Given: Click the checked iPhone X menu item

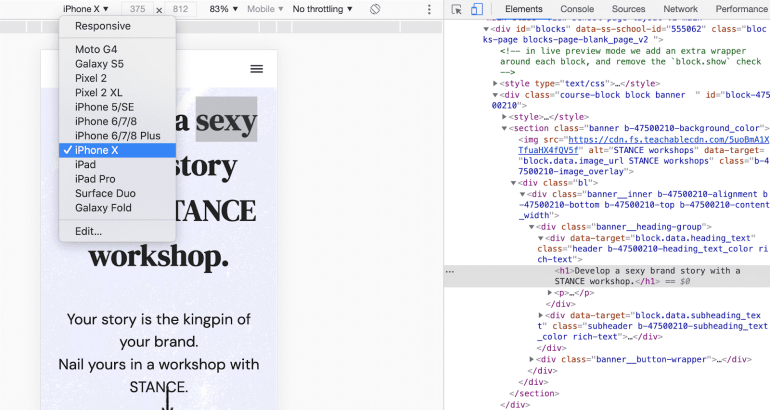Looking at the screenshot, I should (x=117, y=150).
